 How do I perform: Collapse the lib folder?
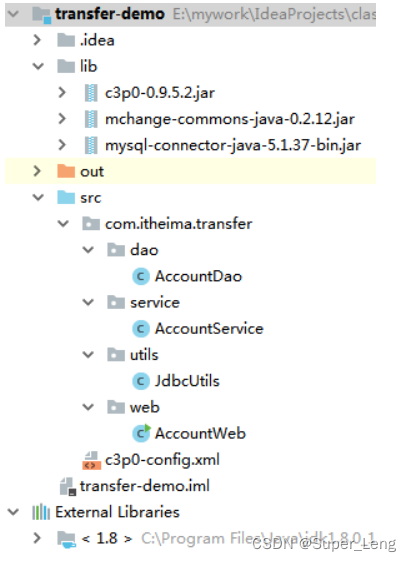click(38, 66)
